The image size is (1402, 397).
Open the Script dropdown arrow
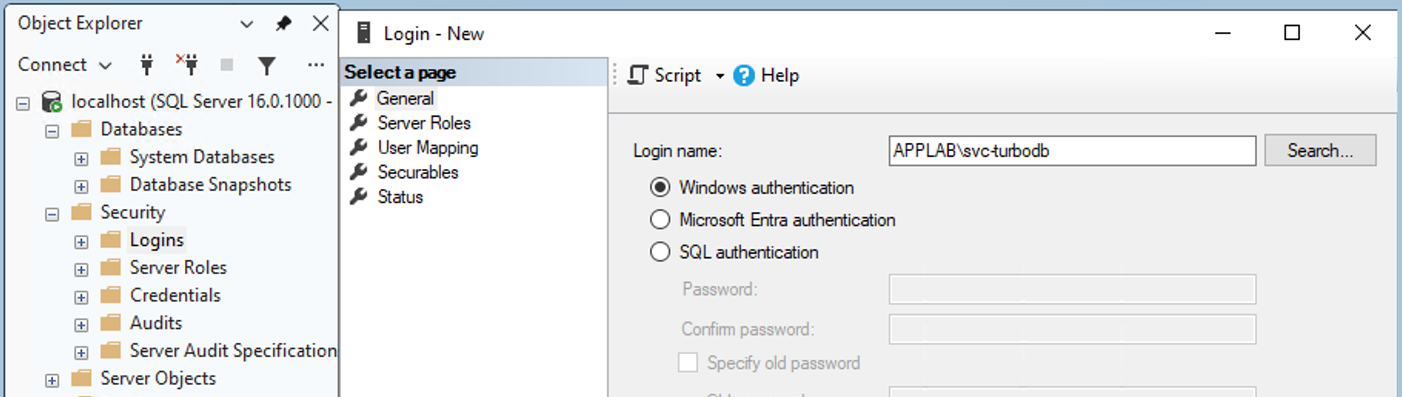tap(719, 76)
